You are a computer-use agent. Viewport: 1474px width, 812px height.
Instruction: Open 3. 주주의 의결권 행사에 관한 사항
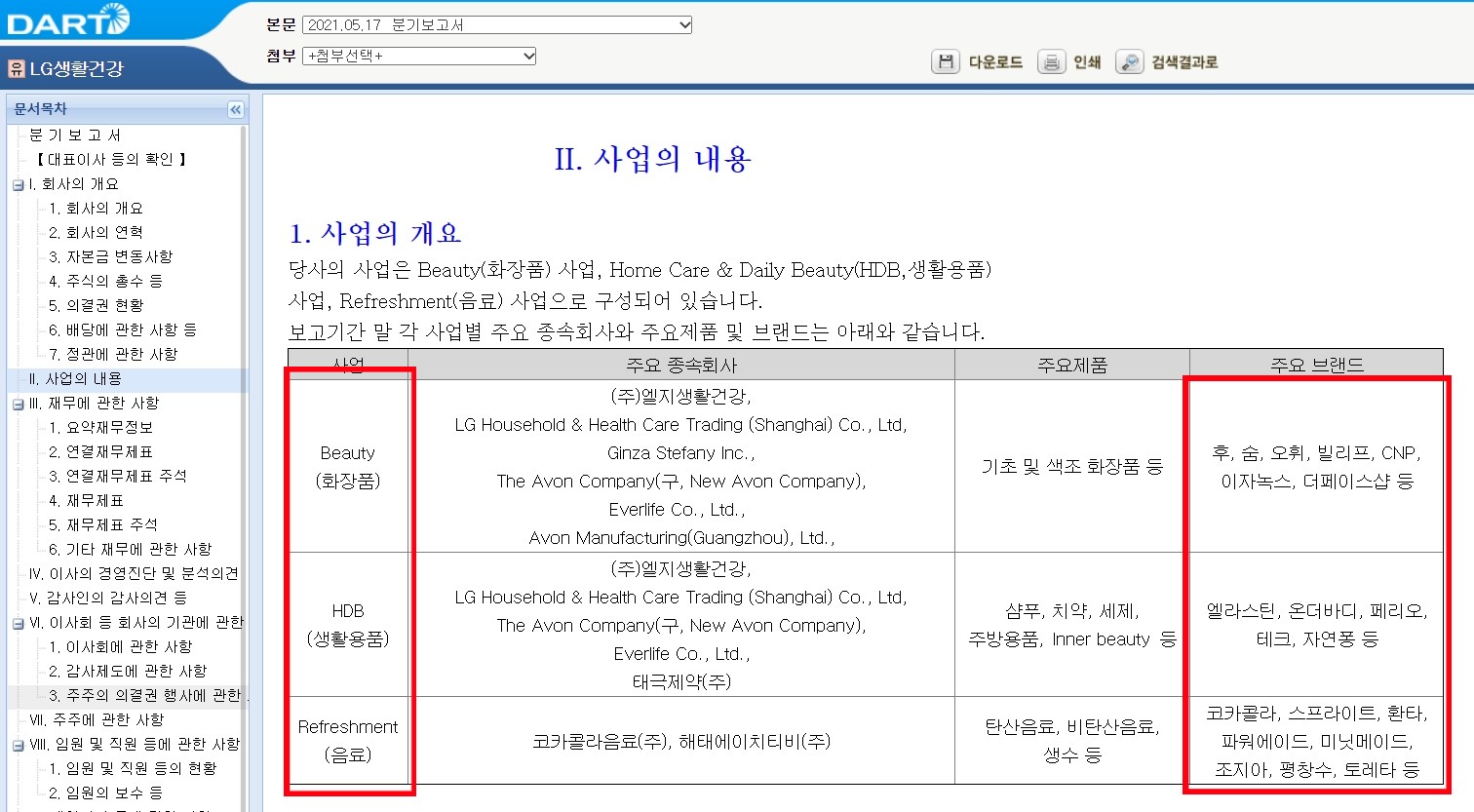tap(146, 695)
